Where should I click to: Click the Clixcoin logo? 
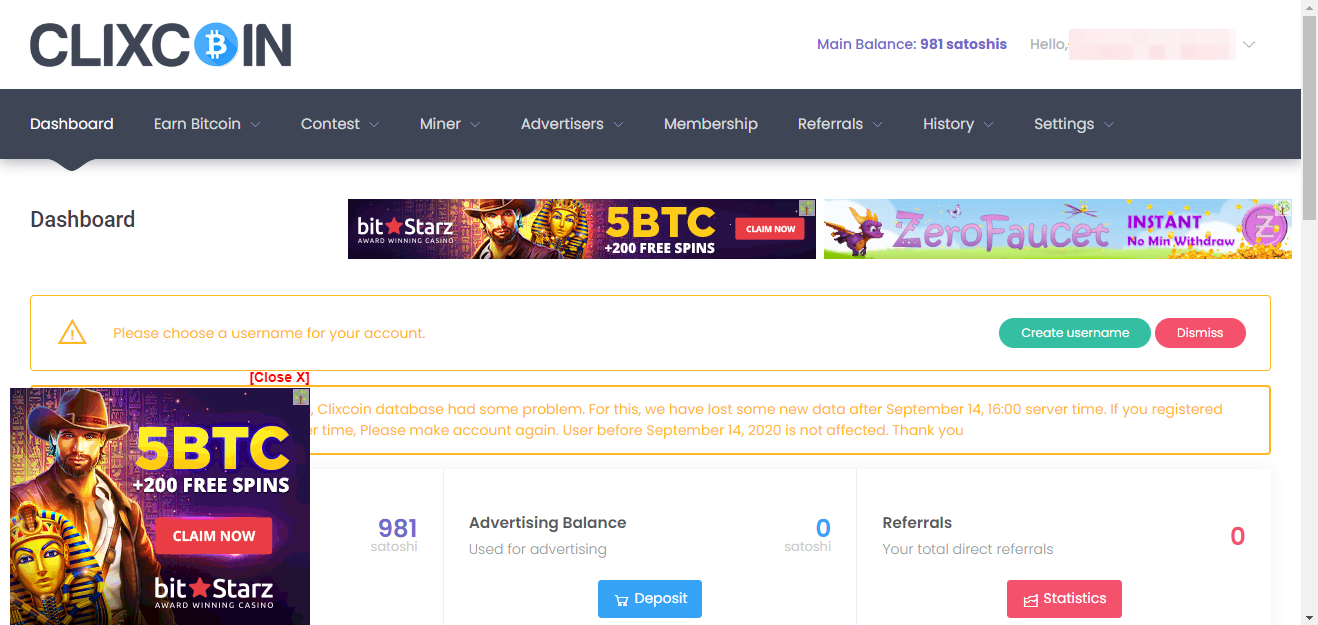(x=161, y=45)
